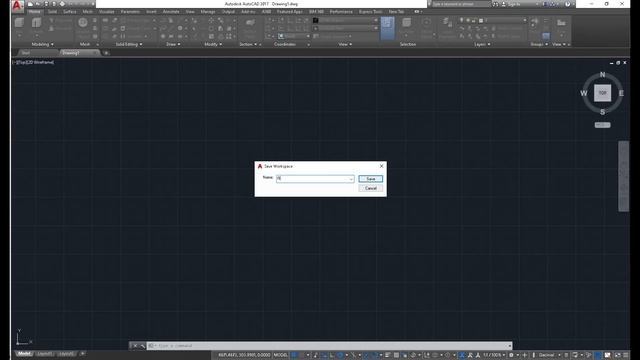Screen dimensions: 640x360
Task: Click the coordinates readout in status bar
Action: point(244,355)
